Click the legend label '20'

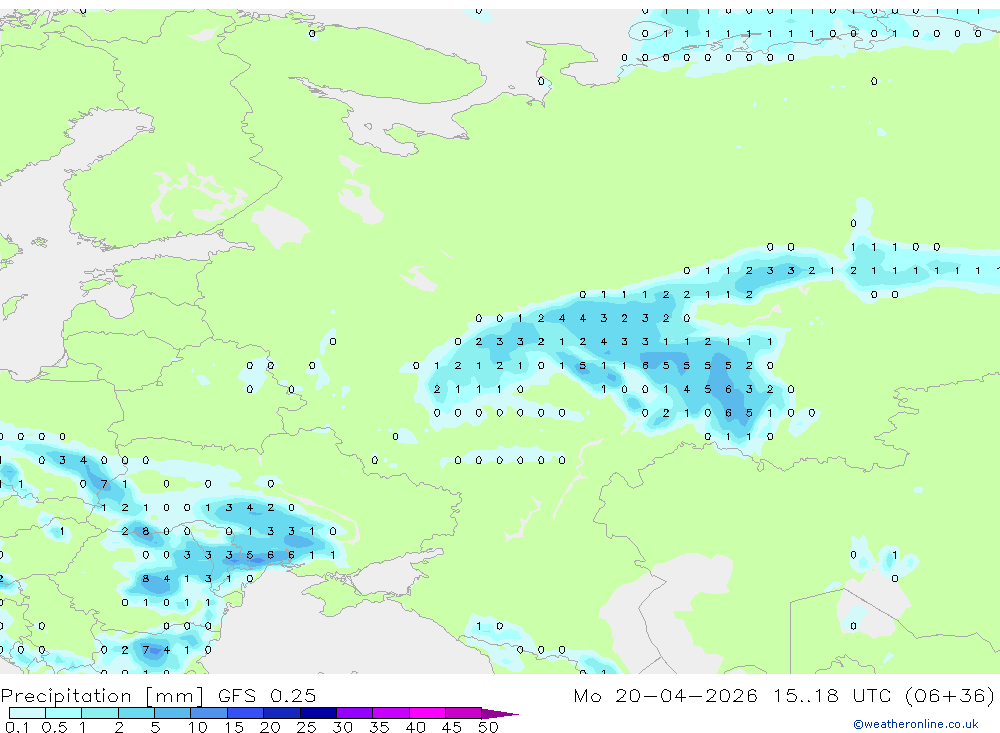click(x=270, y=727)
